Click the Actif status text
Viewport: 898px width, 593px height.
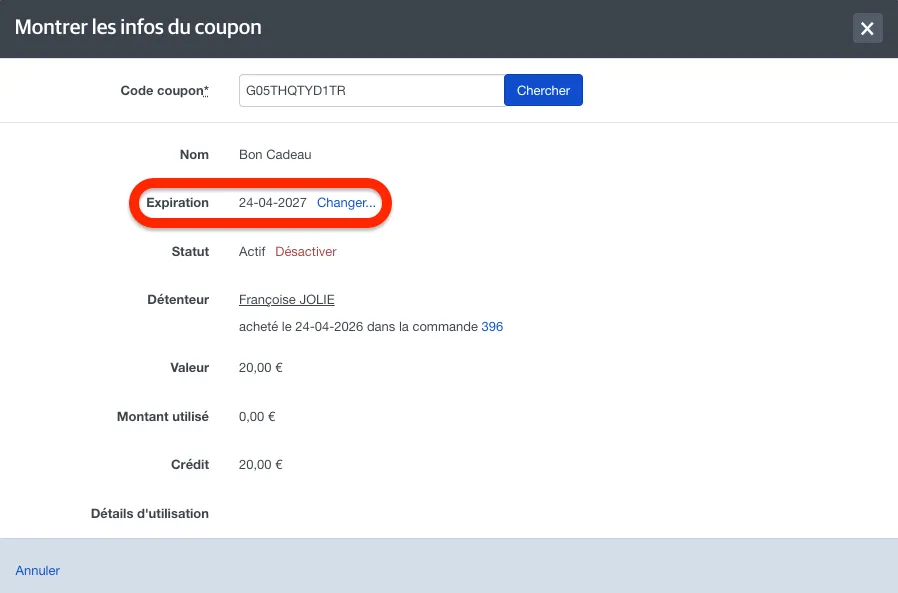coord(252,252)
